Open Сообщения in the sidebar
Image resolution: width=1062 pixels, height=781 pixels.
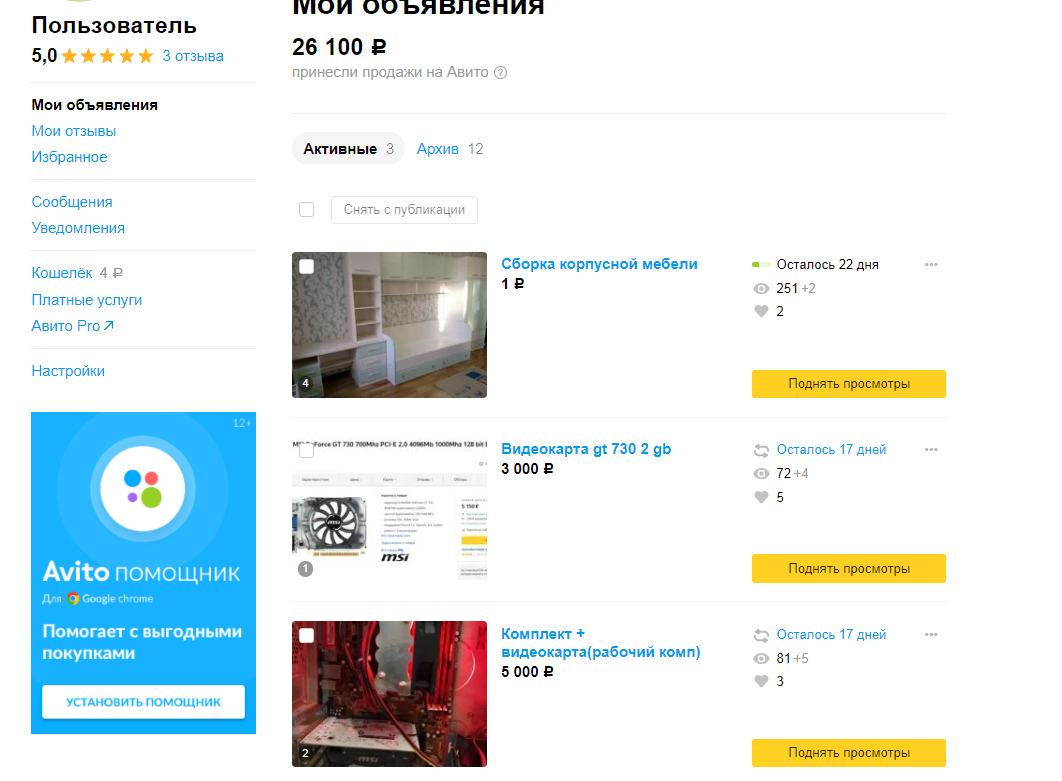pos(72,203)
